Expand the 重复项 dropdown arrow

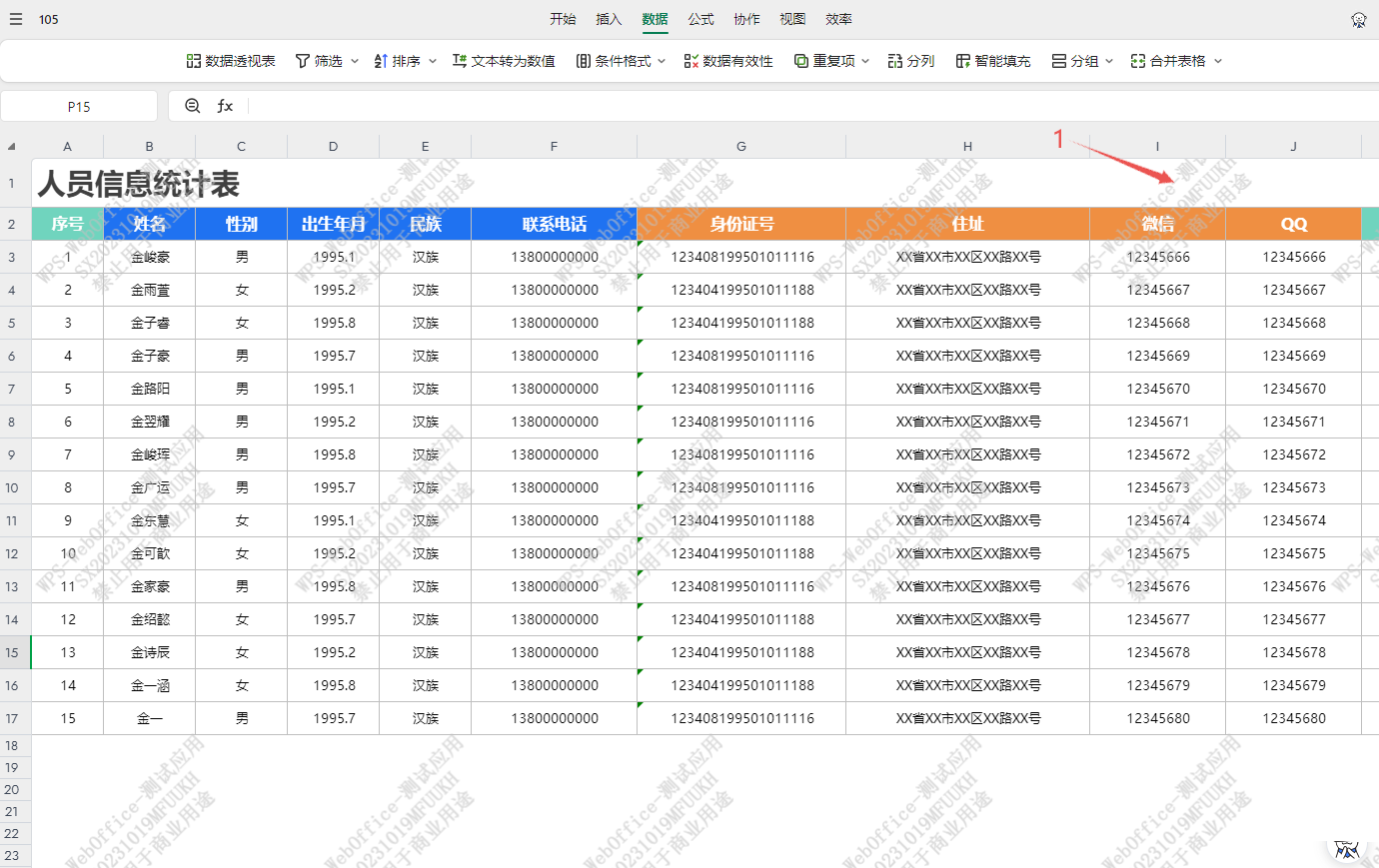[865, 61]
